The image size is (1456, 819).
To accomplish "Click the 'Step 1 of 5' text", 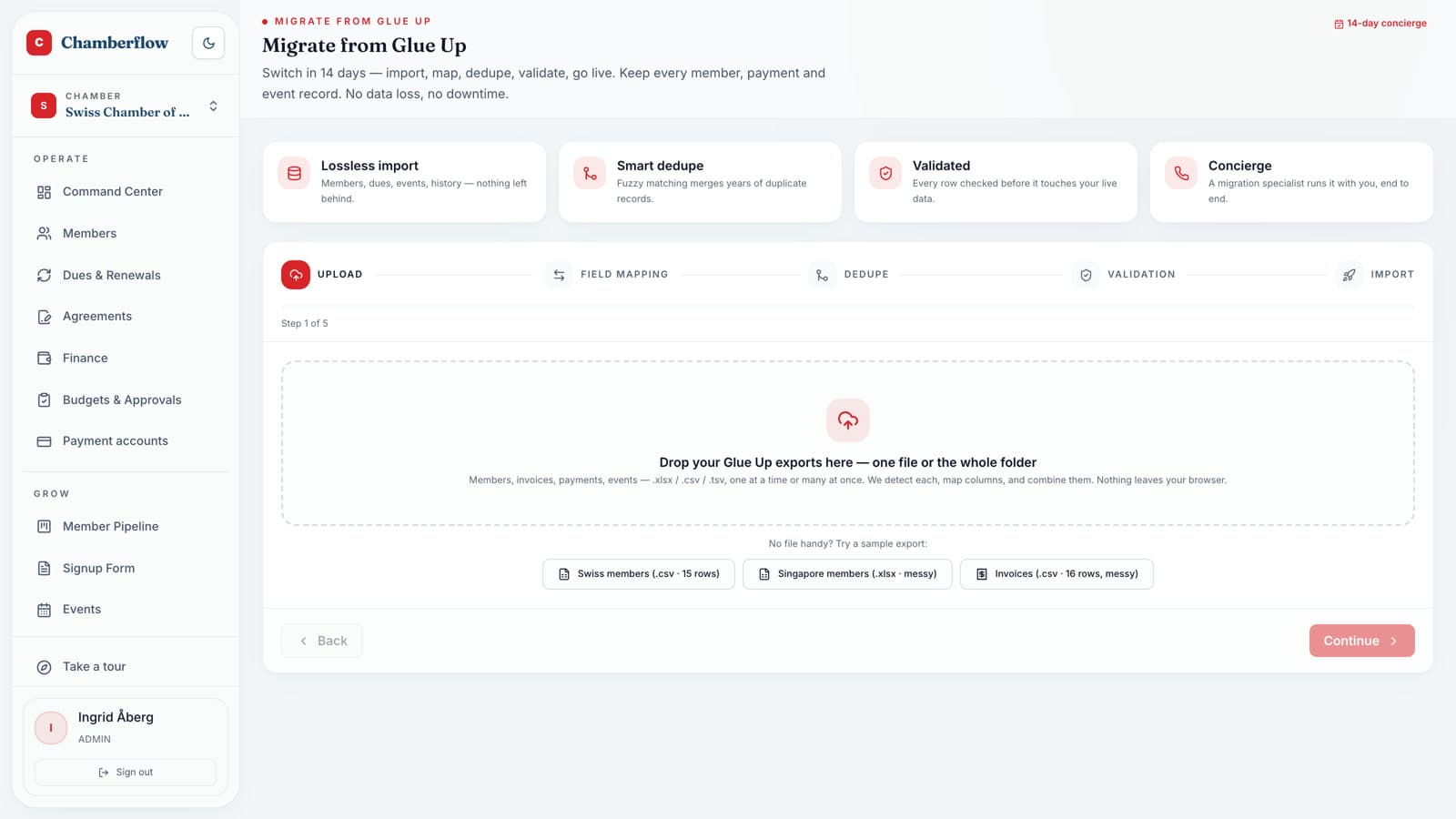I will click(305, 323).
